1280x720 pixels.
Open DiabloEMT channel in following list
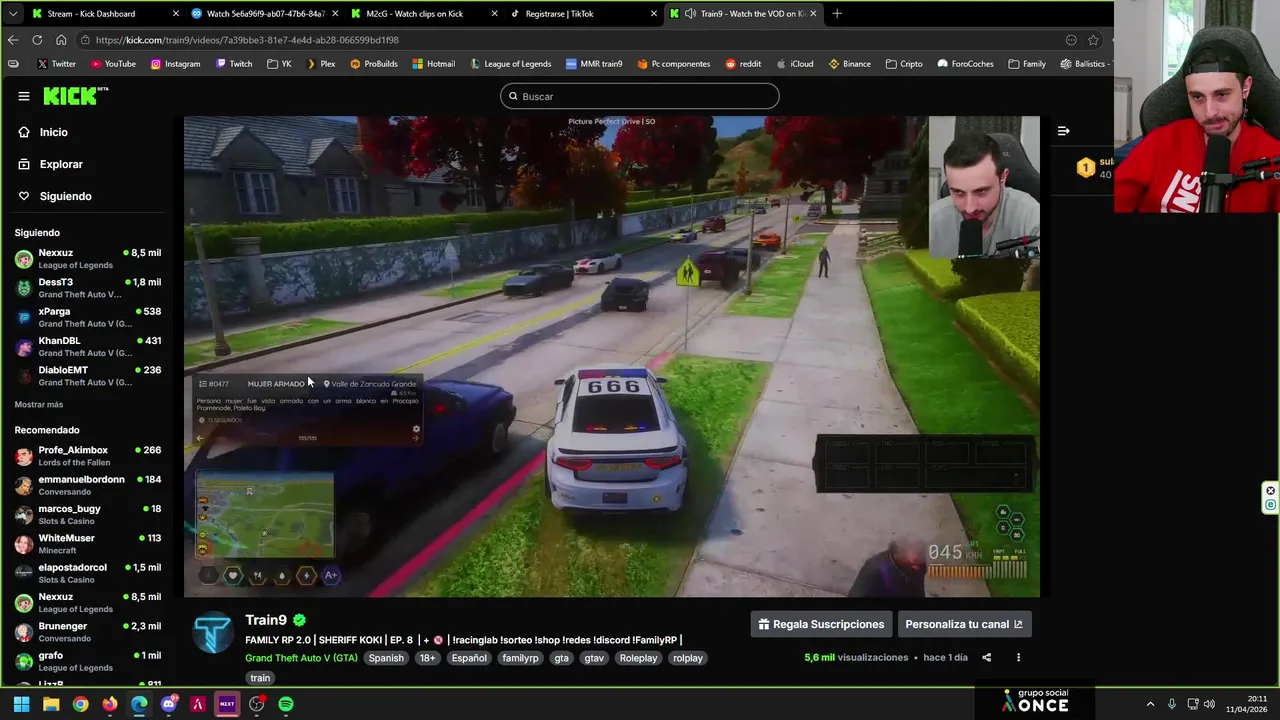click(88, 376)
